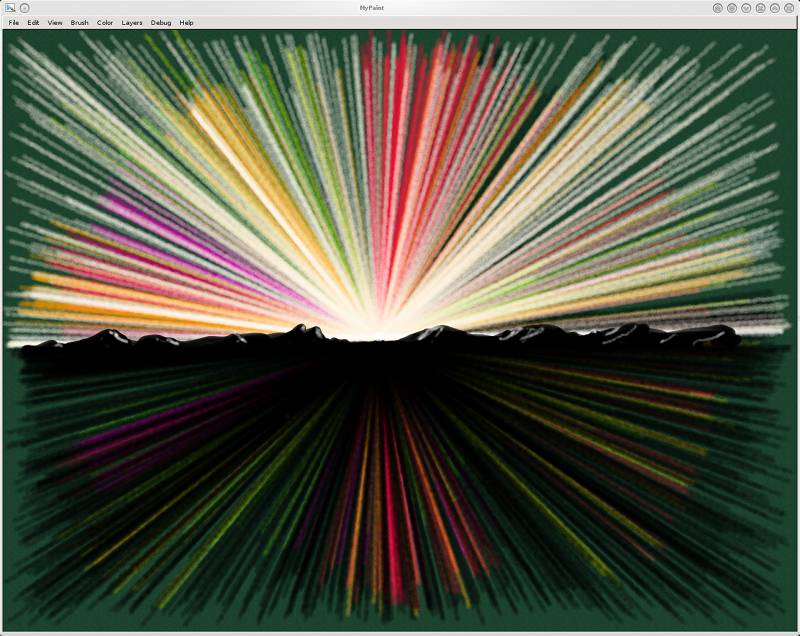
Task: Click the round pin button beside the app icon
Action: pos(24,7)
